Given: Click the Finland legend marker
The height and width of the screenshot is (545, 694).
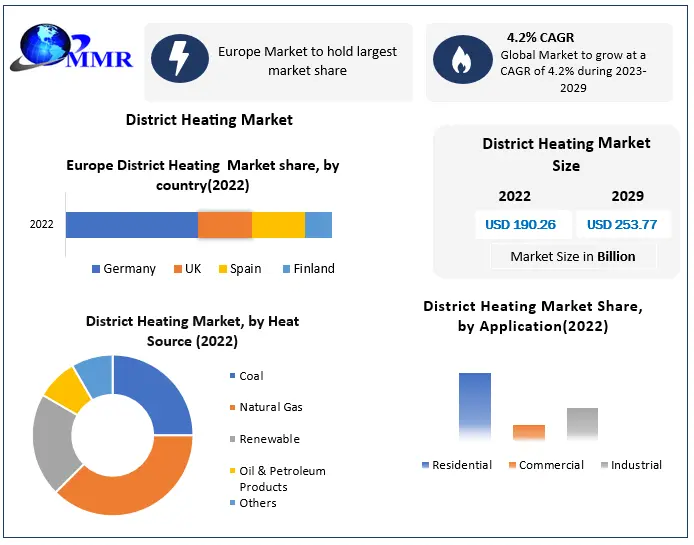Looking at the screenshot, I should tap(286, 269).
